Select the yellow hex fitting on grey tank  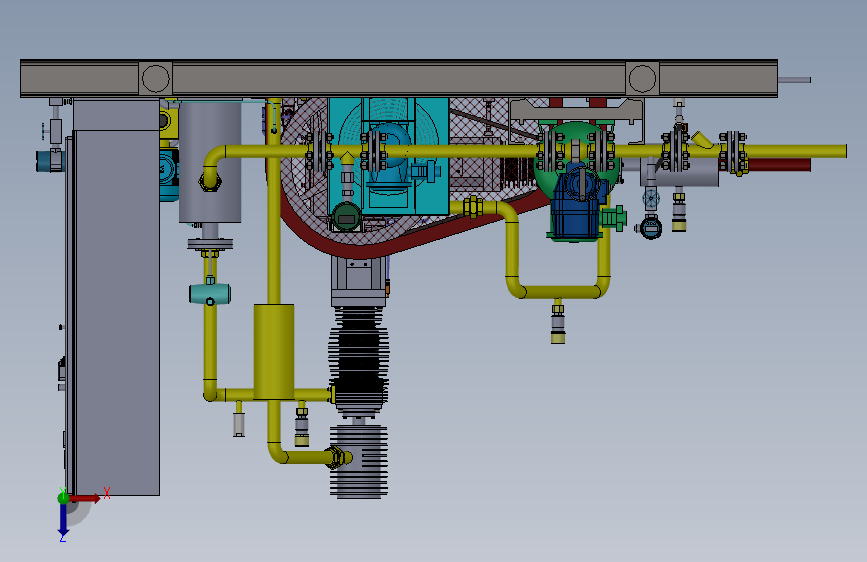[210, 181]
